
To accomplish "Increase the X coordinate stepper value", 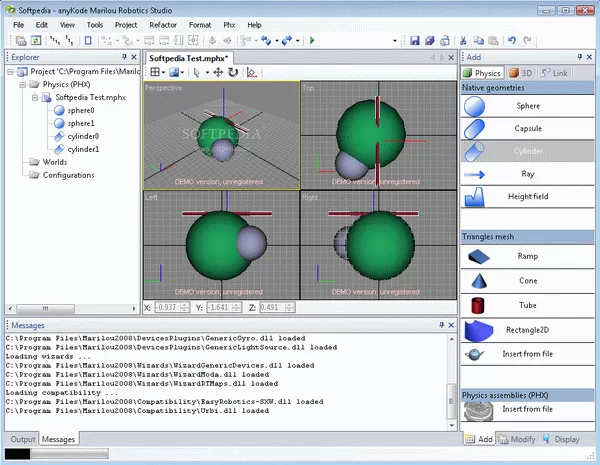I will click(185, 305).
